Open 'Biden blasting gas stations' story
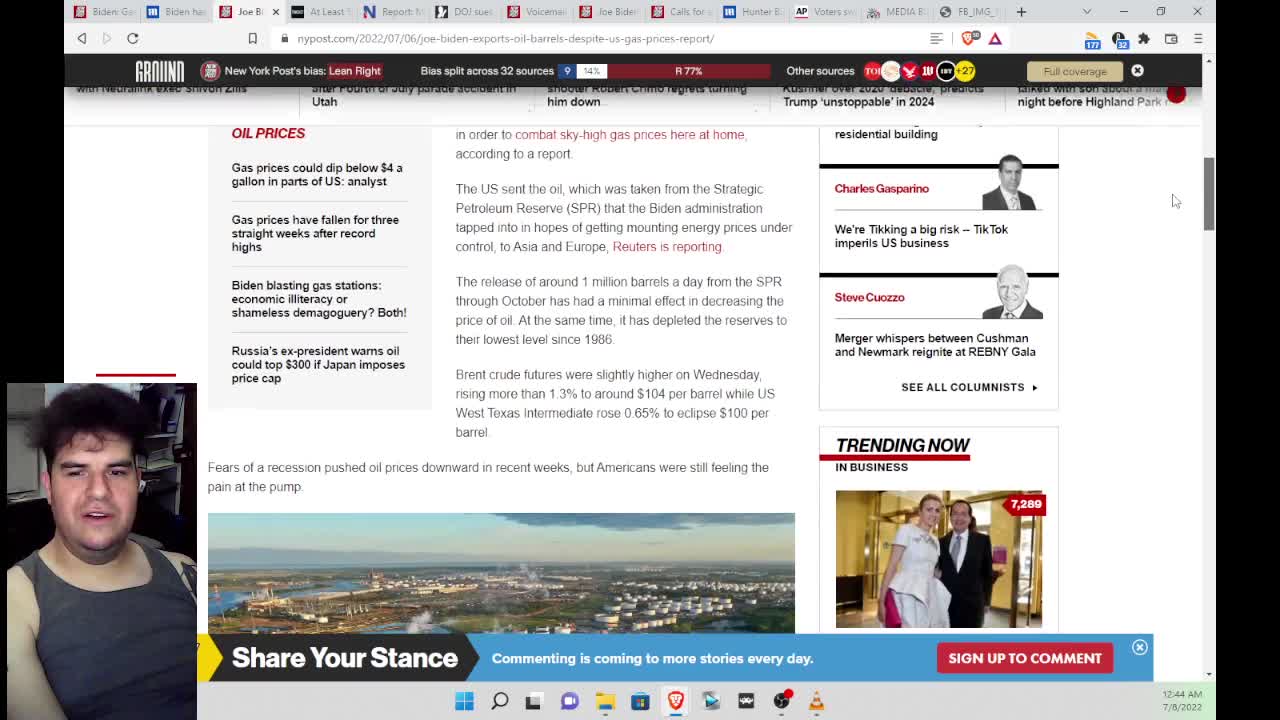 pos(319,299)
